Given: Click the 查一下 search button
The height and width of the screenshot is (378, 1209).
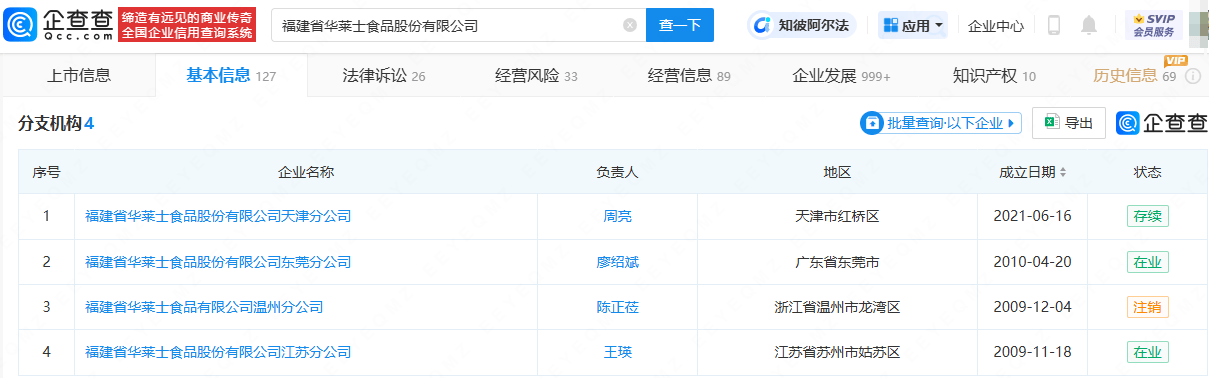Looking at the screenshot, I should [680, 25].
